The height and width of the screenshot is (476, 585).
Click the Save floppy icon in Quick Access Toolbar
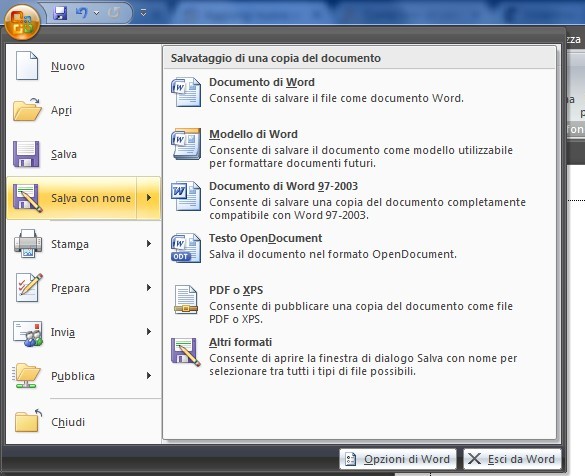click(60, 13)
